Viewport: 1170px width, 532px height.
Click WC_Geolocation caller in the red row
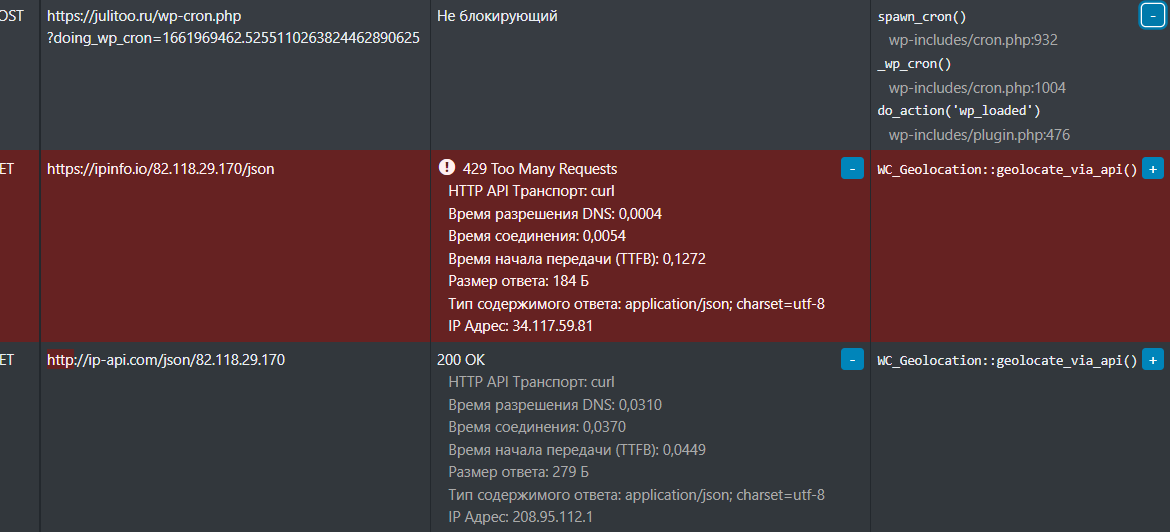point(1007,169)
